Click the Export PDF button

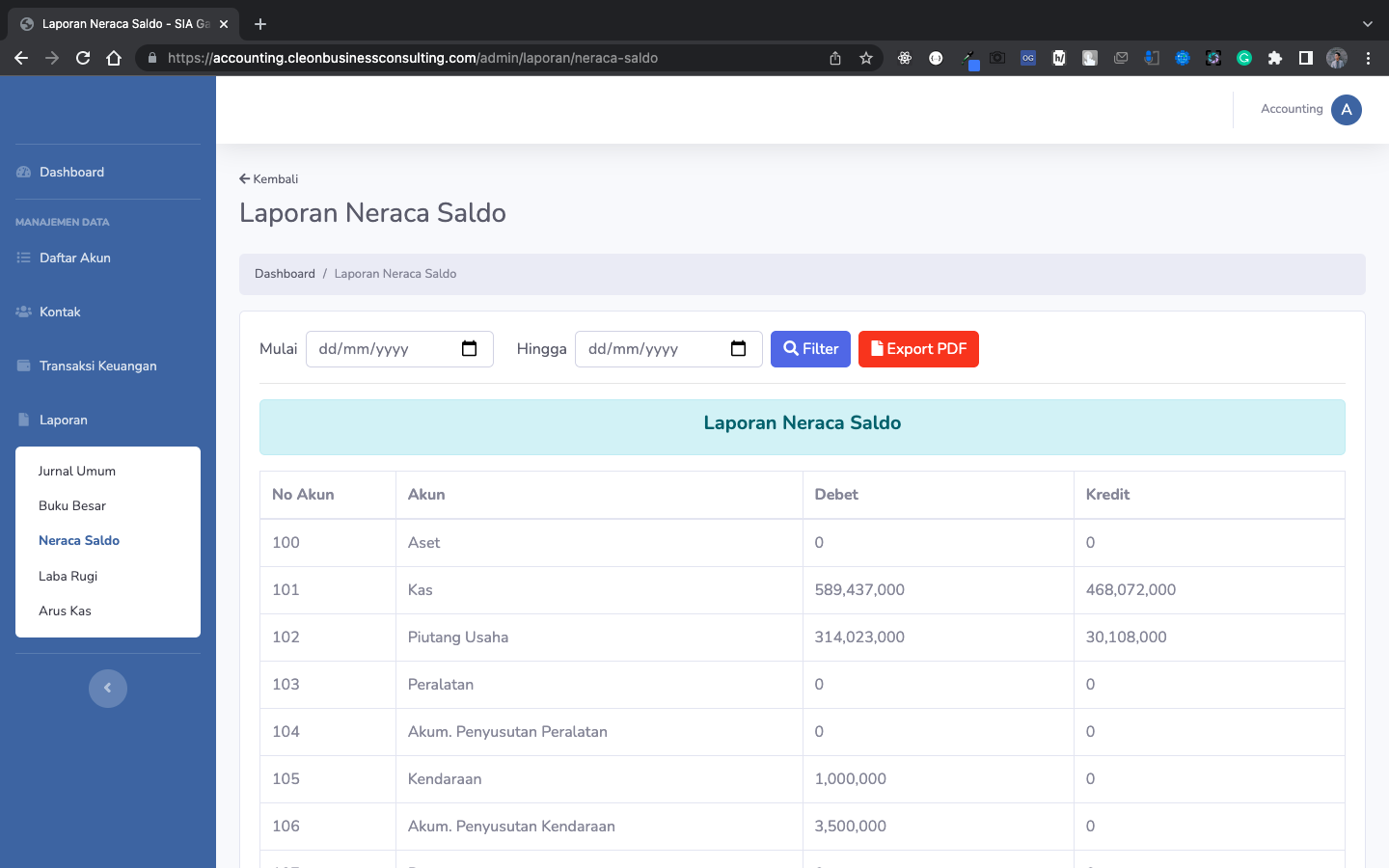[x=918, y=349]
